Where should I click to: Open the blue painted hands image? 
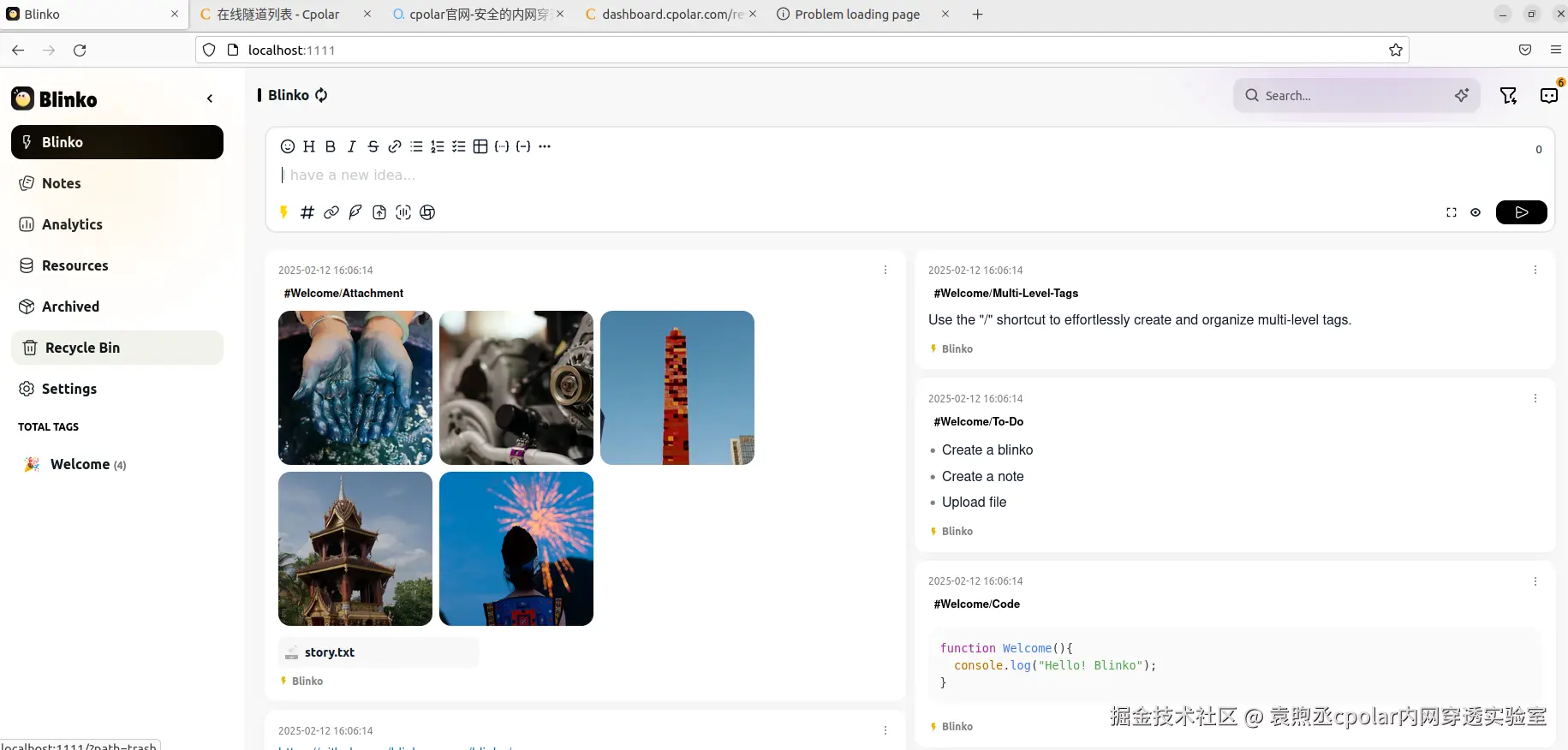click(x=355, y=388)
